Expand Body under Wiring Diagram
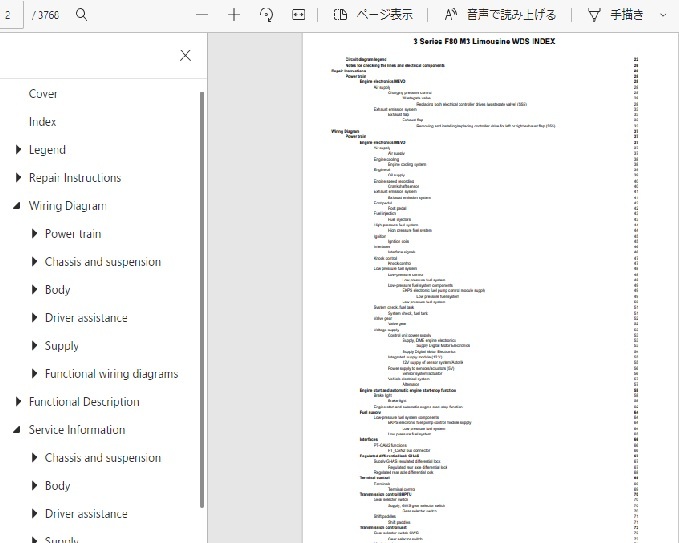The image size is (679, 543). (34, 290)
